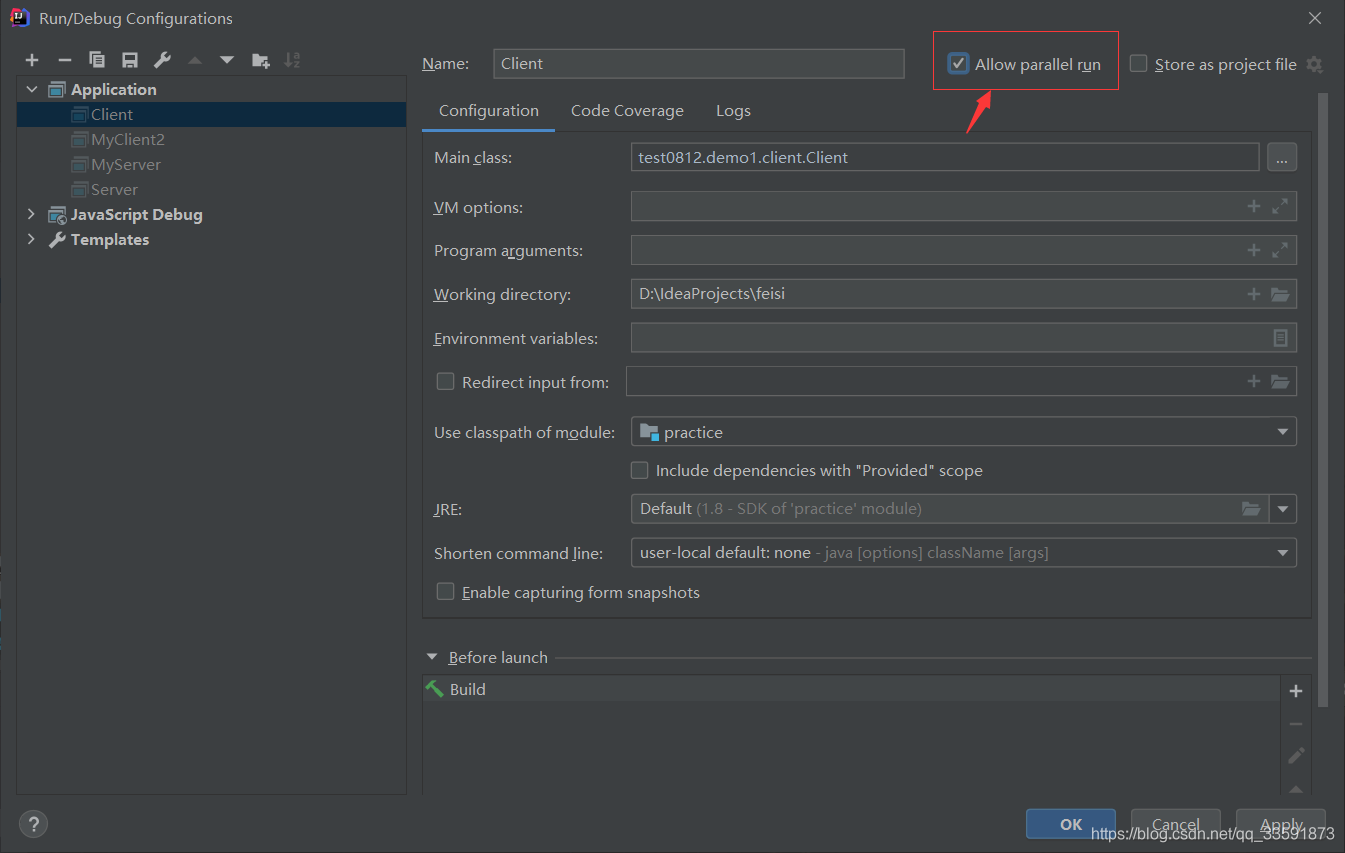The image size is (1345, 853).
Task: Switch to the Code Coverage tab
Action: [627, 111]
